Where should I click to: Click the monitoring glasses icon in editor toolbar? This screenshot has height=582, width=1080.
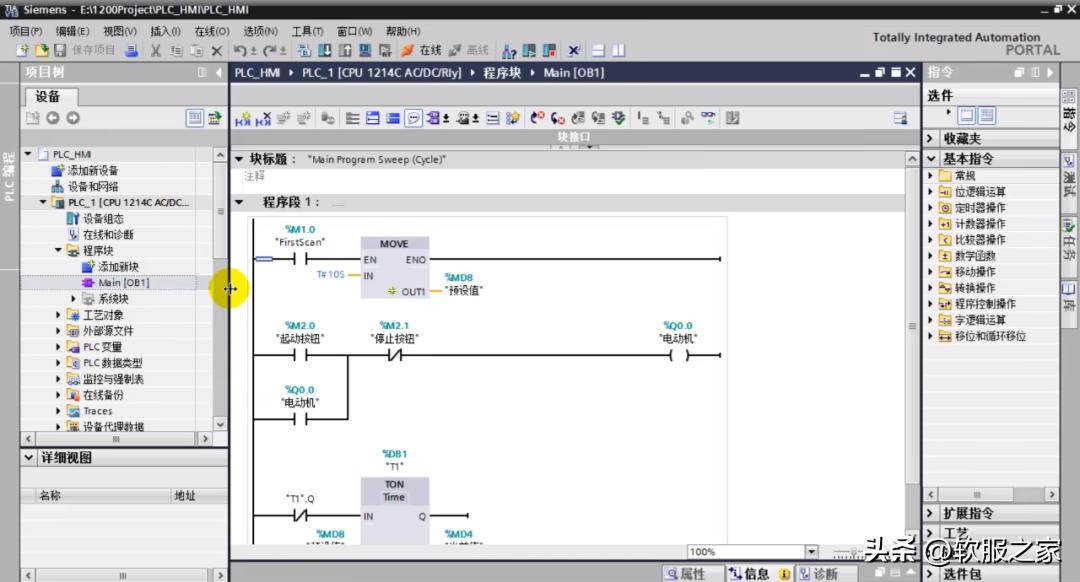coord(709,118)
